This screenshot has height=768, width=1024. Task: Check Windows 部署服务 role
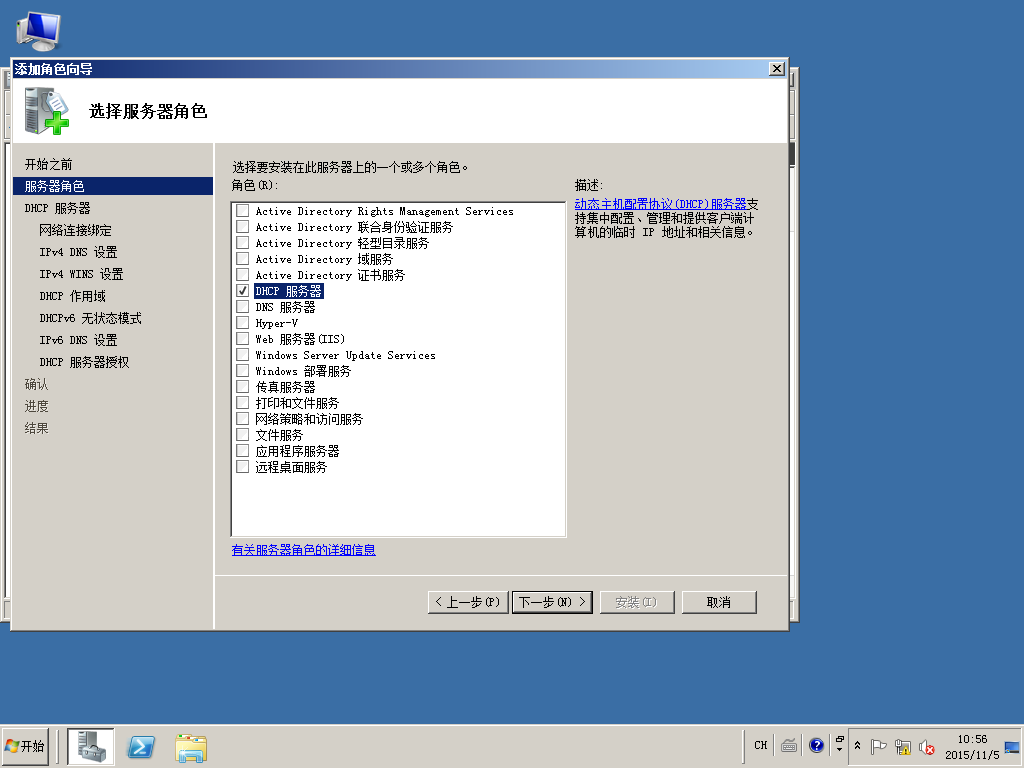242,371
